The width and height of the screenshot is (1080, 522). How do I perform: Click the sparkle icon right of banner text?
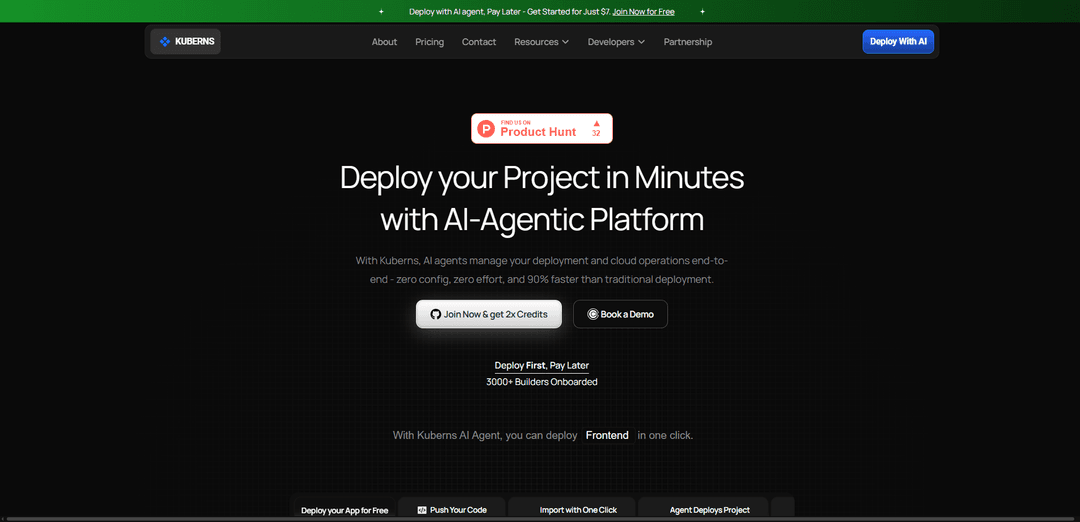coord(703,12)
